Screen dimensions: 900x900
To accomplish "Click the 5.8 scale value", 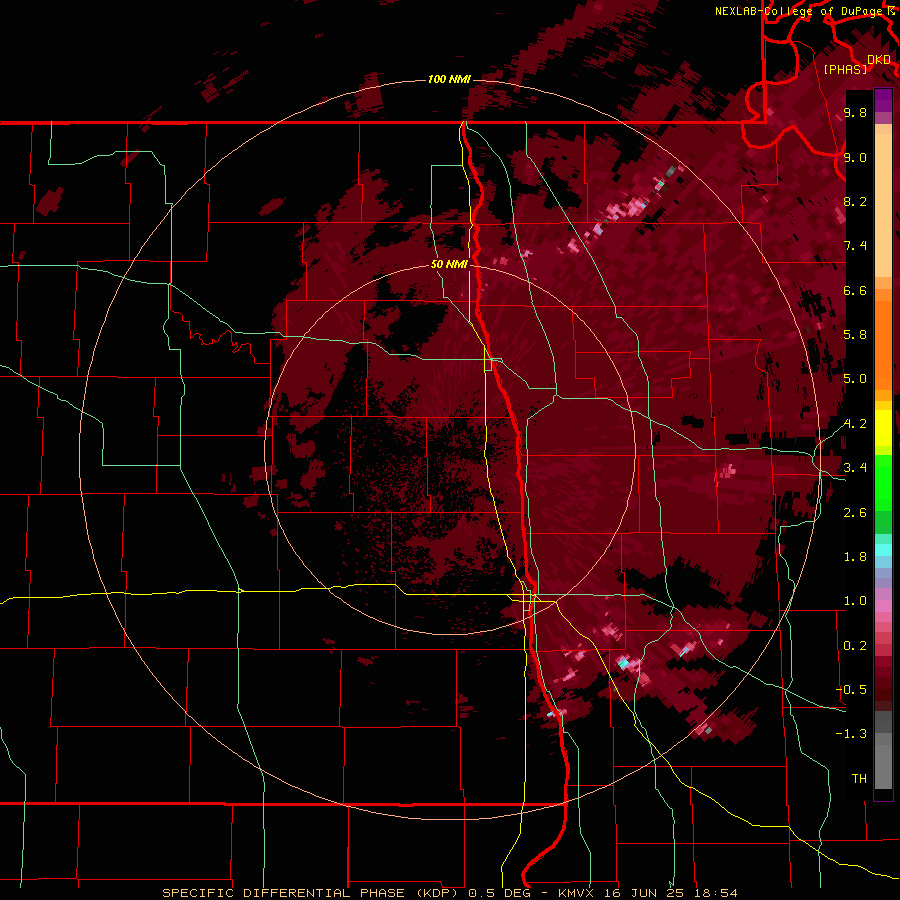I will [855, 335].
